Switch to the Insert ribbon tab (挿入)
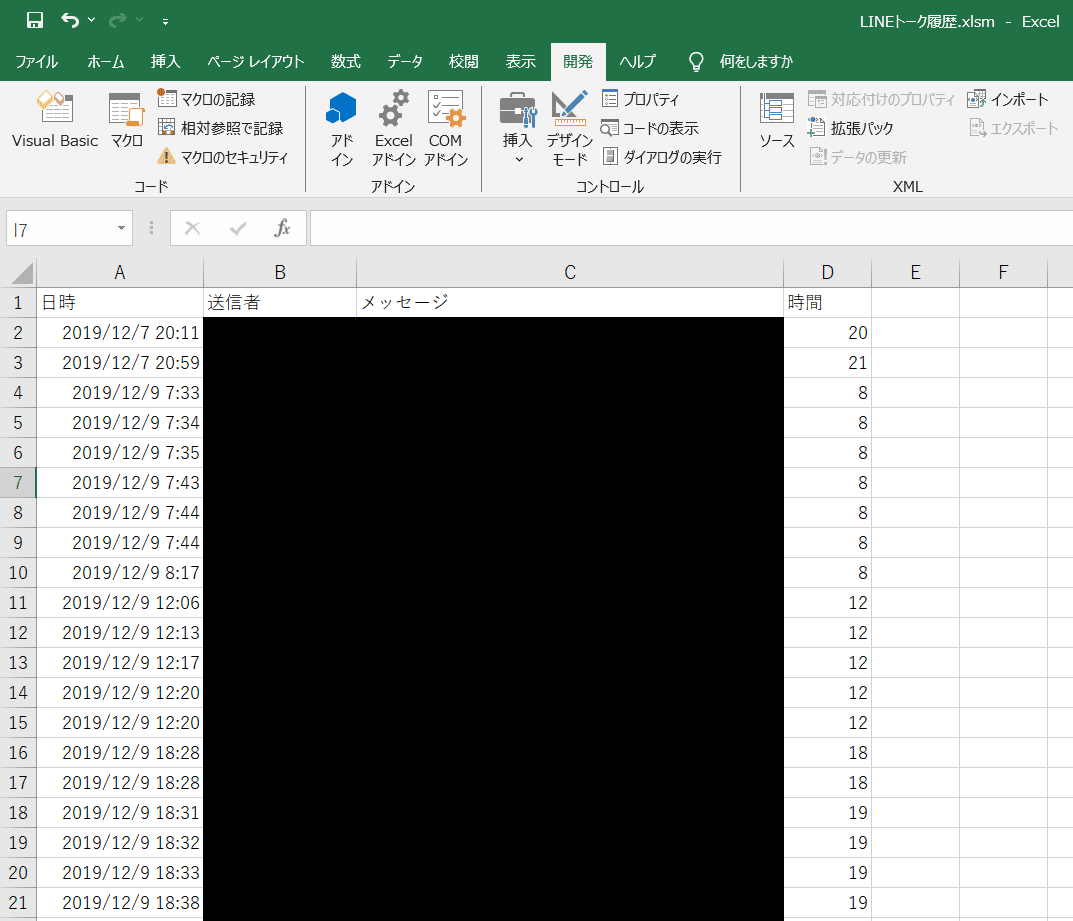Screen dimensions: 1073x921 point(166,62)
